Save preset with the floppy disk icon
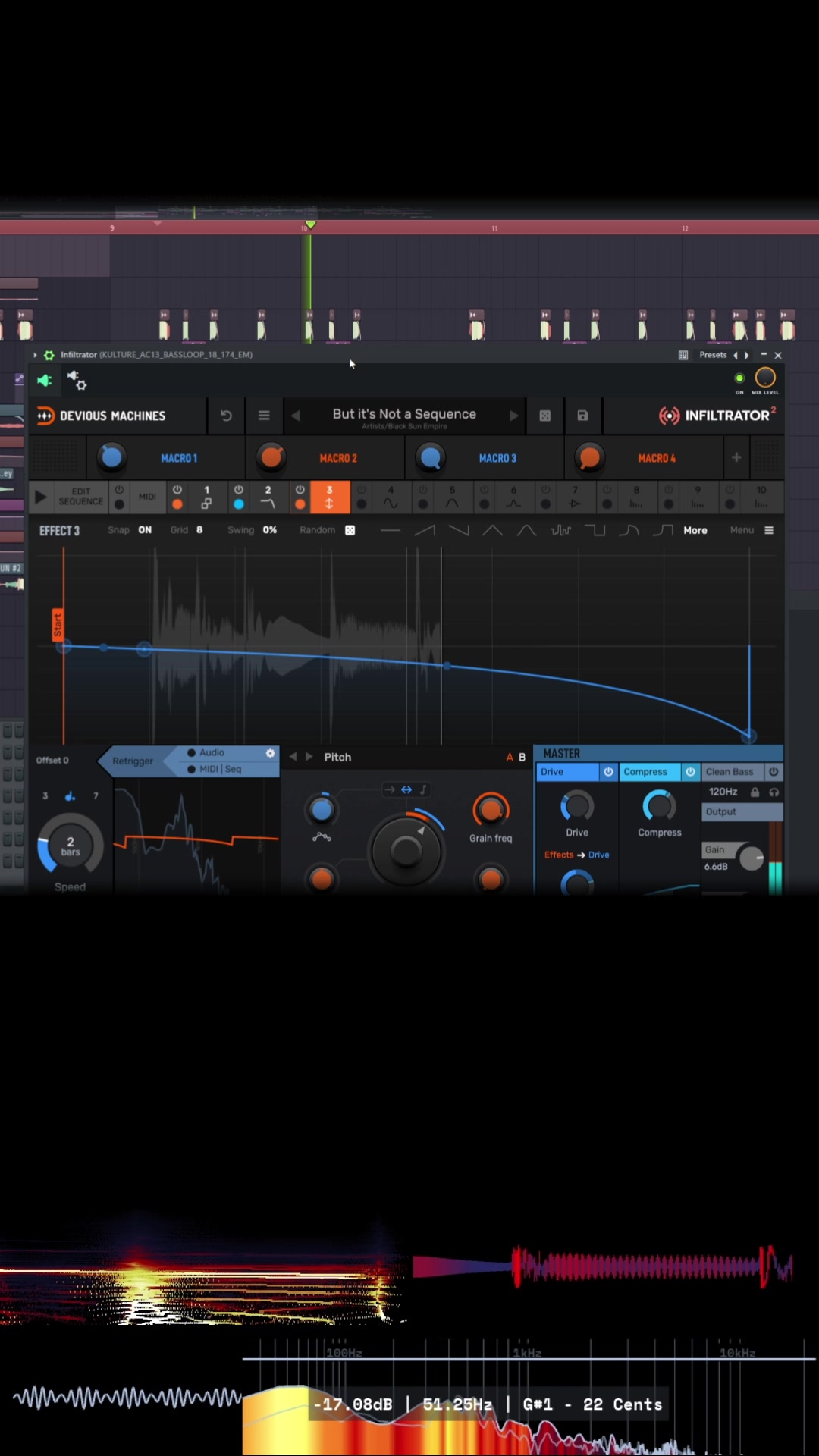Image resolution: width=819 pixels, height=1456 pixels. [x=582, y=416]
